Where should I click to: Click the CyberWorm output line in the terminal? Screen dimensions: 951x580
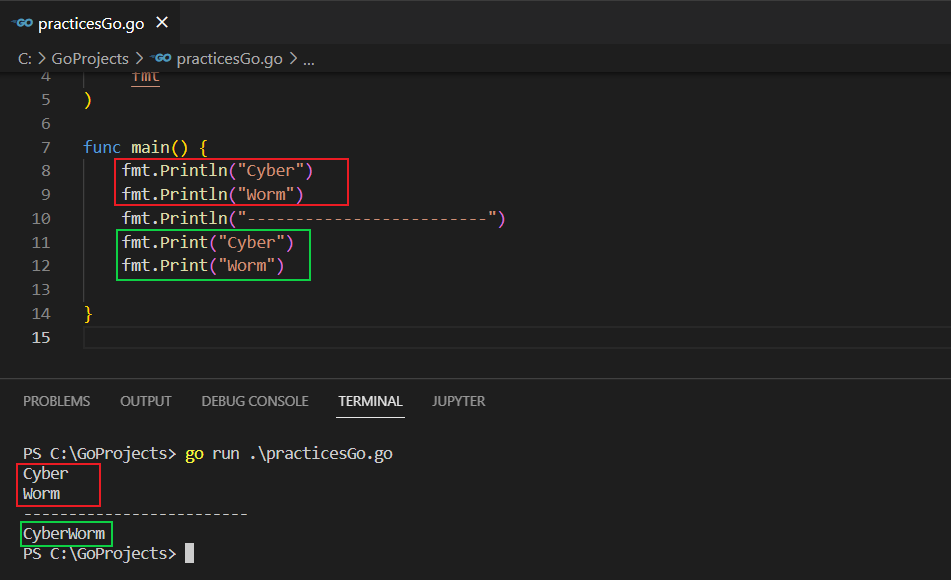click(x=64, y=534)
